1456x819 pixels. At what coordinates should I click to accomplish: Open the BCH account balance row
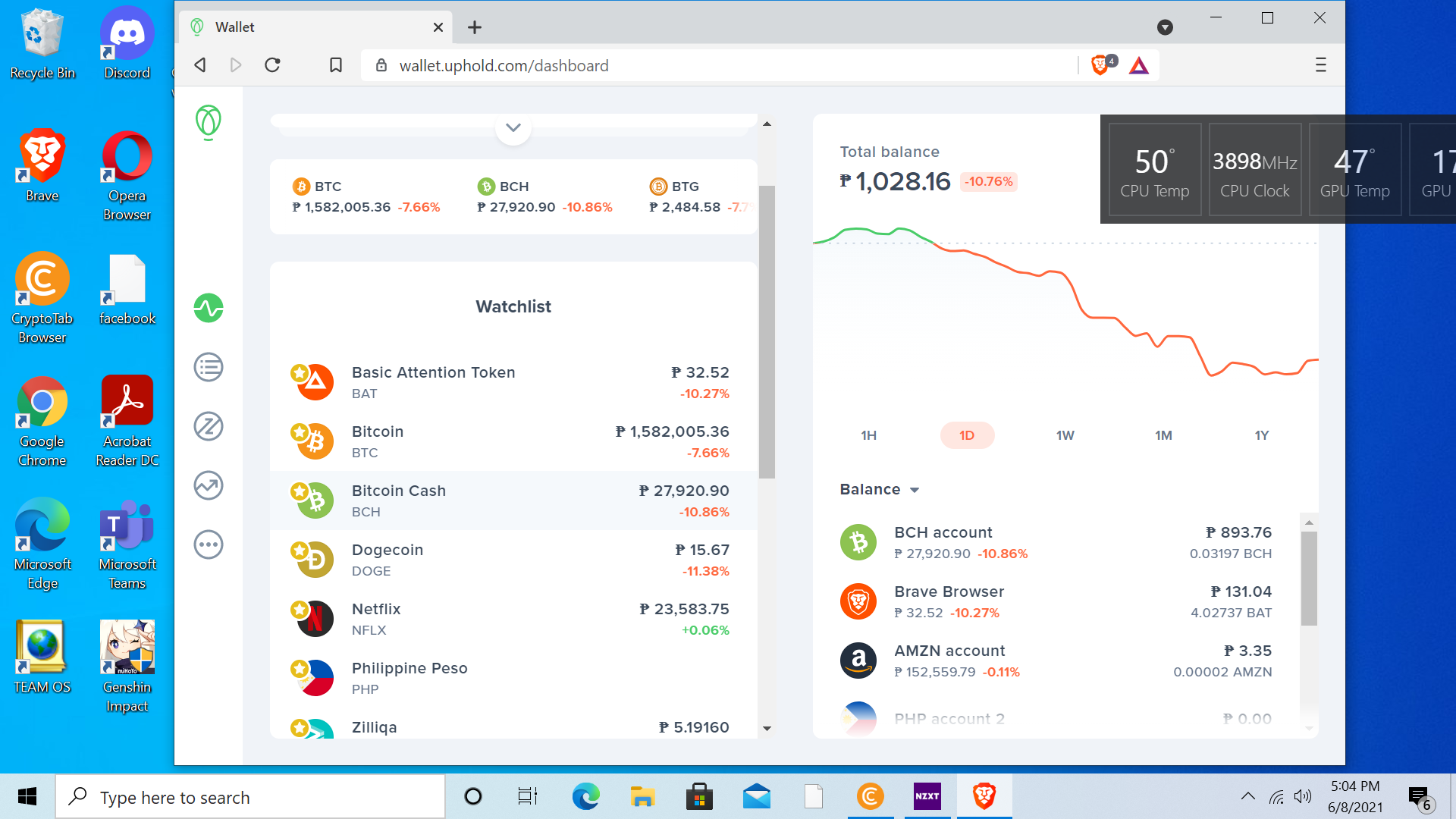(x=1056, y=543)
